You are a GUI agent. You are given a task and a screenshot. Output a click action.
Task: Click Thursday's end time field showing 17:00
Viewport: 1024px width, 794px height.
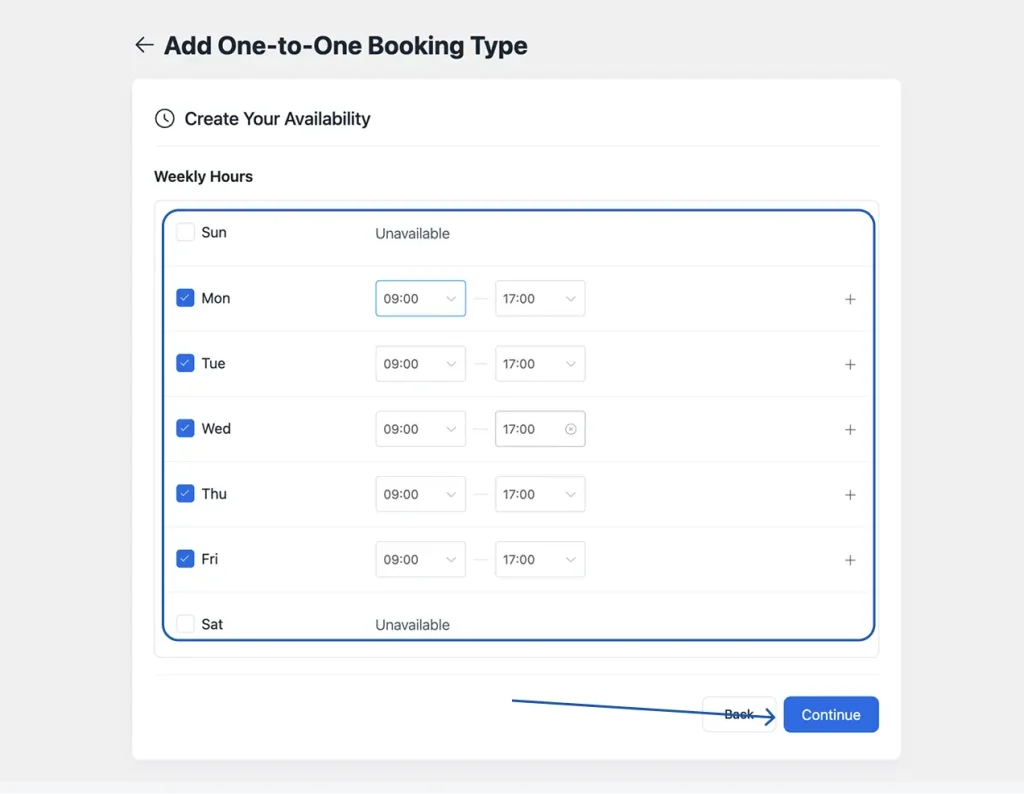click(x=540, y=494)
